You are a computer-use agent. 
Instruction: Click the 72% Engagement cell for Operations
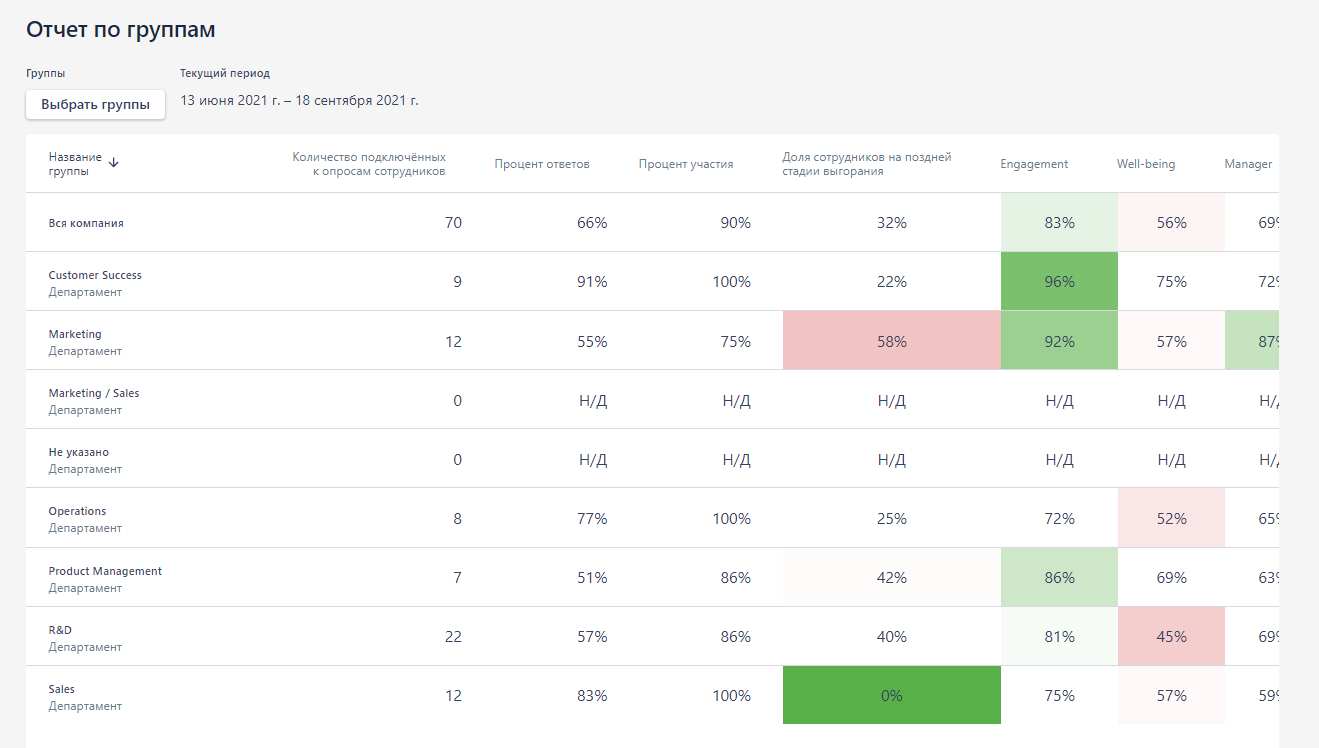(x=1059, y=518)
